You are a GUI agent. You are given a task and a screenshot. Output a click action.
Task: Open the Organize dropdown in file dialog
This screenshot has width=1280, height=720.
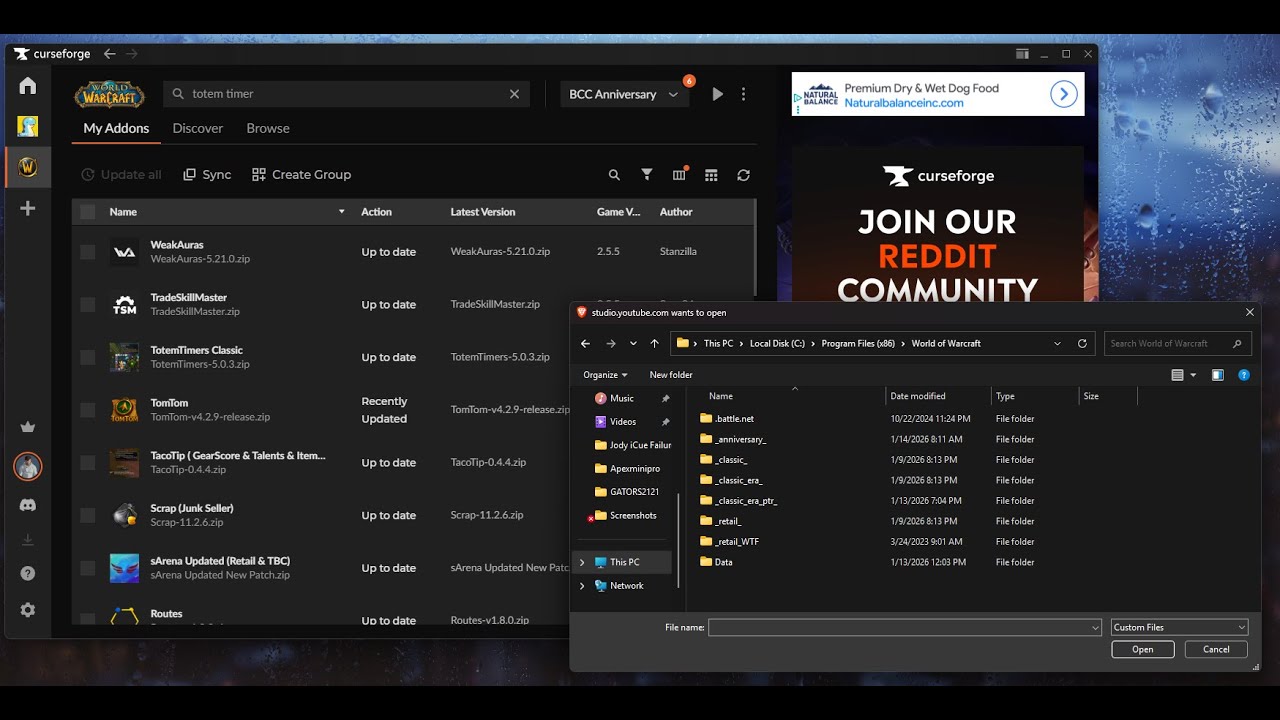605,375
